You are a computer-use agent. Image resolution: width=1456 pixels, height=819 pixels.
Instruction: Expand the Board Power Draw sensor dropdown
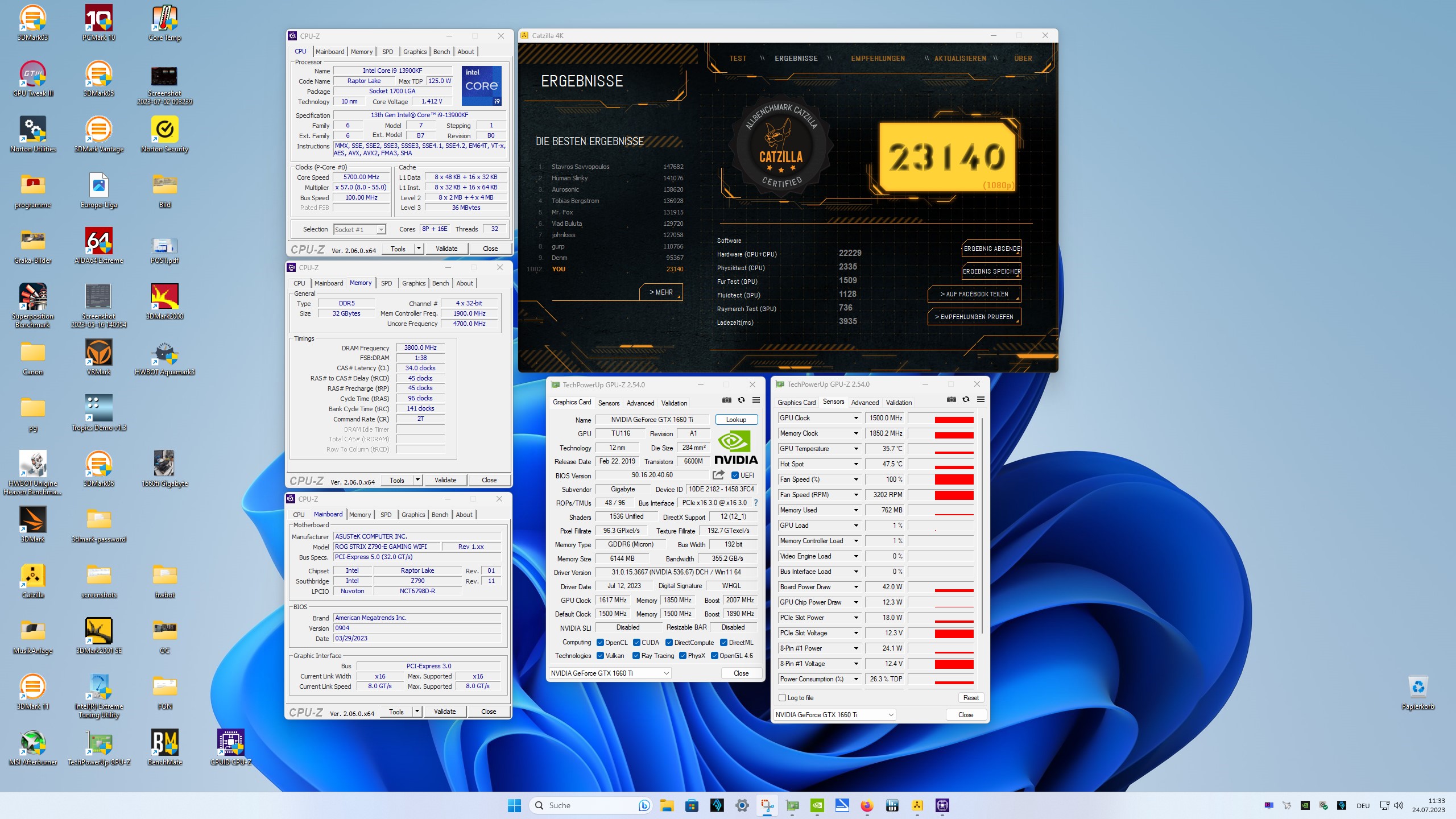click(855, 587)
